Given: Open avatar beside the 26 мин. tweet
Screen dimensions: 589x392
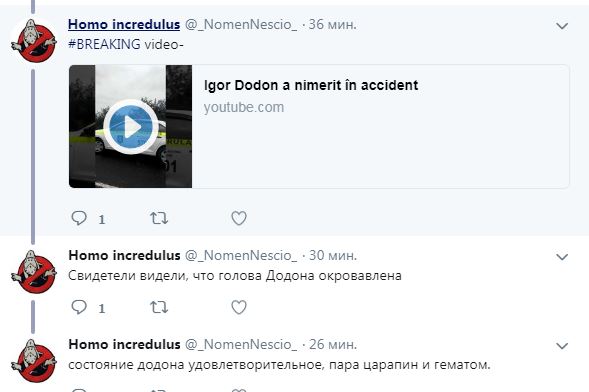Looking at the screenshot, I should tap(34, 361).
